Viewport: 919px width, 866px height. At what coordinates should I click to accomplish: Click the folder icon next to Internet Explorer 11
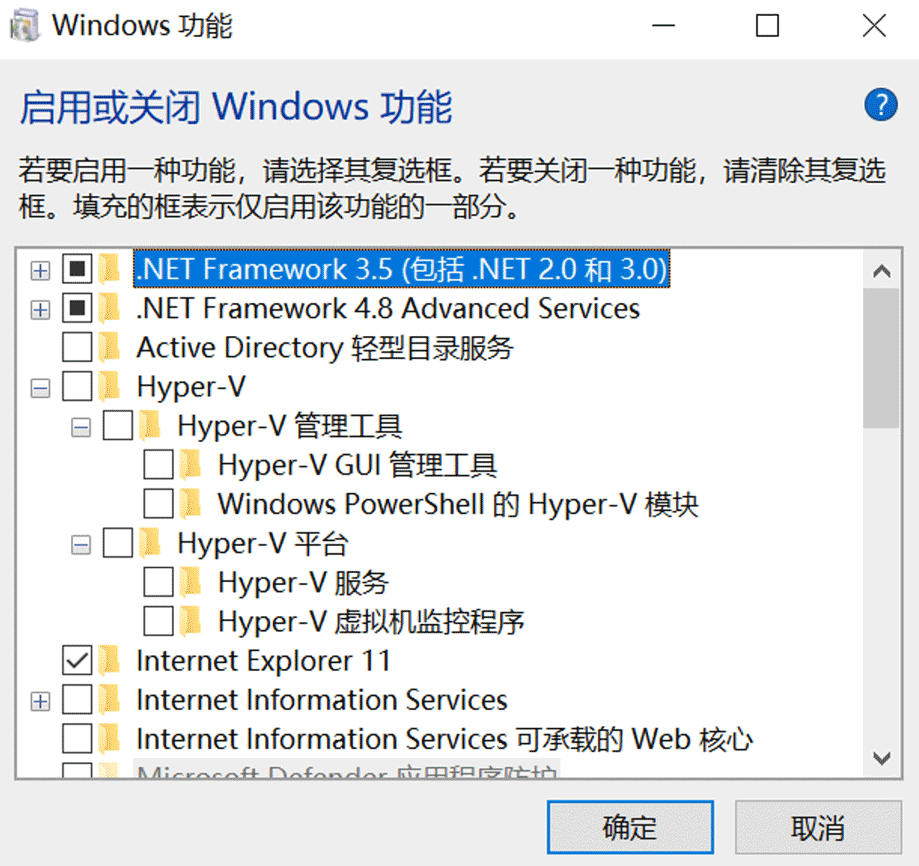pyautogui.click(x=110, y=661)
